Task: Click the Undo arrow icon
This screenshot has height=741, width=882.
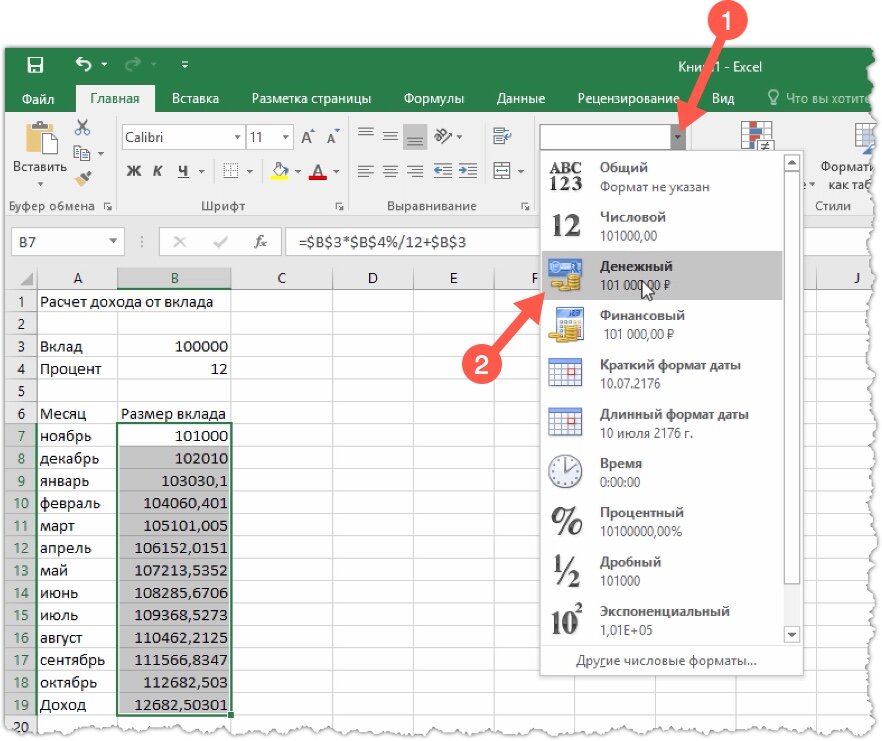Action: tap(84, 64)
